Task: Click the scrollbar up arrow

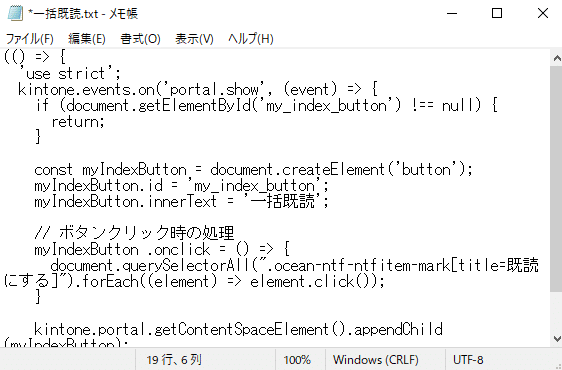Action: pos(557,58)
